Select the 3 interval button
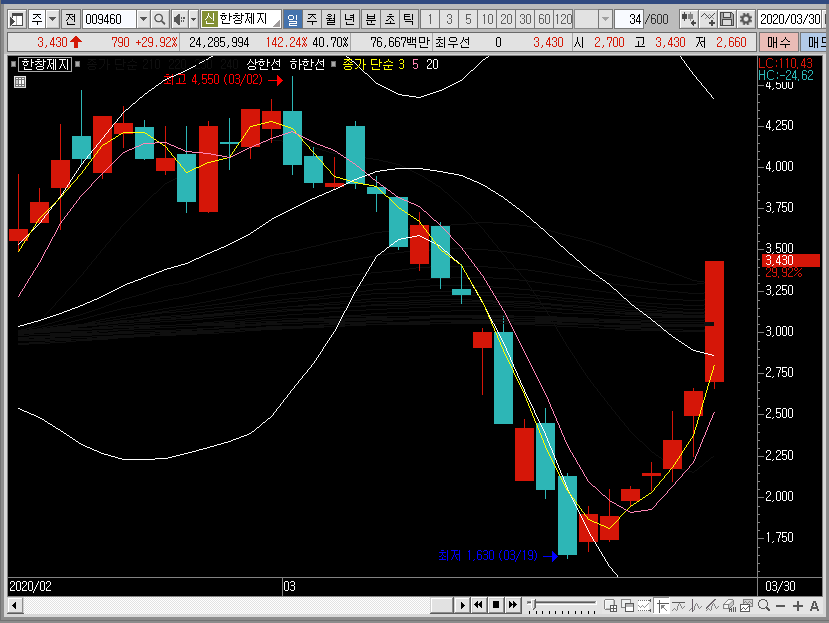Screen dimensions: 829x623 (449, 20)
